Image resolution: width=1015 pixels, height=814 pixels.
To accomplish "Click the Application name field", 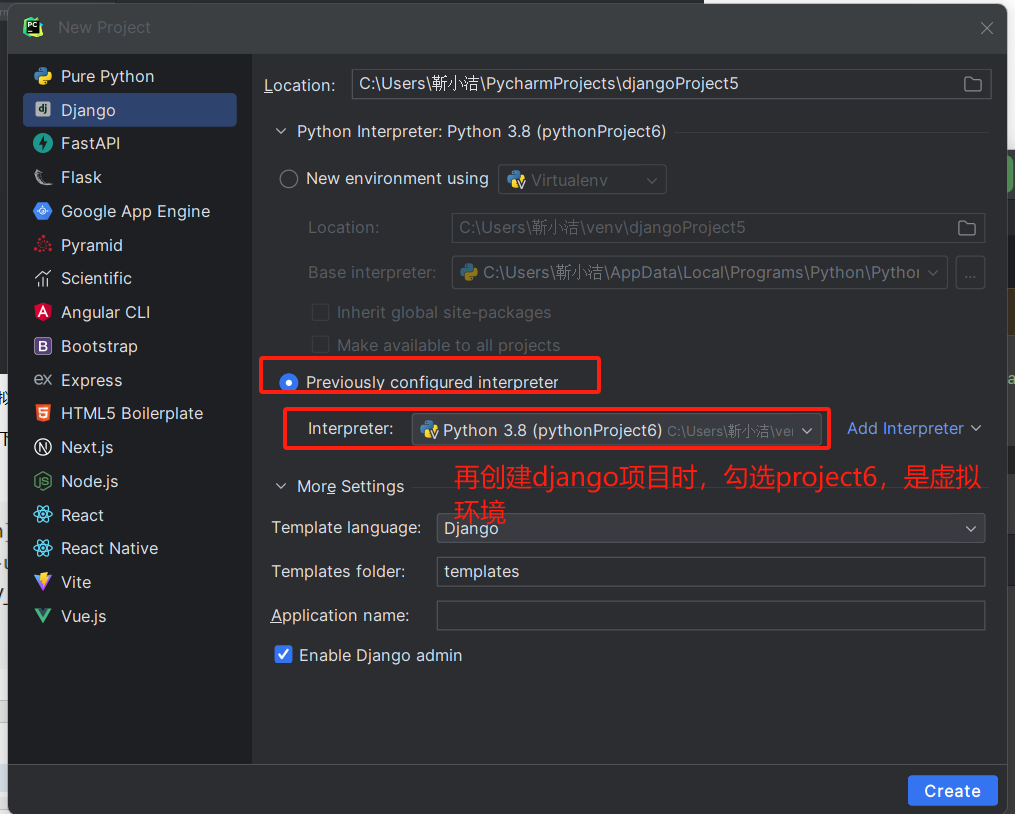I will point(711,615).
